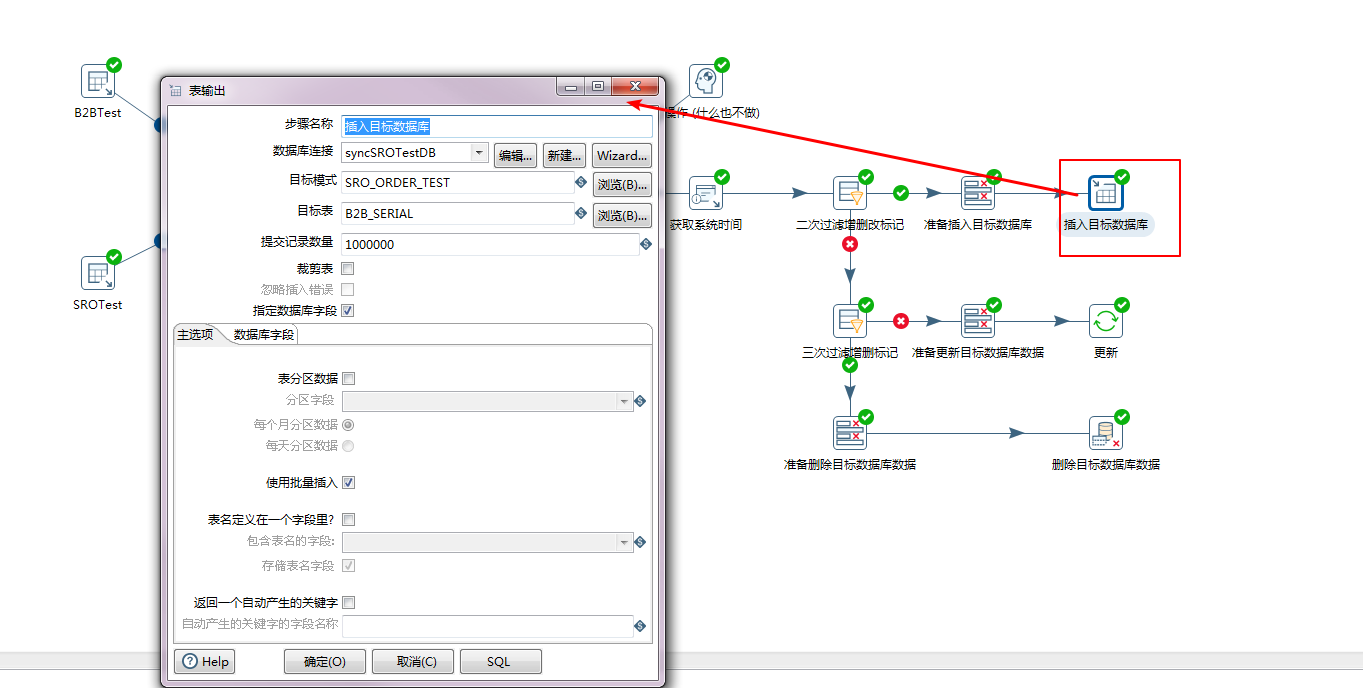Confirm with the 确定(O) button
The height and width of the screenshot is (688, 1363).
tap(324, 661)
